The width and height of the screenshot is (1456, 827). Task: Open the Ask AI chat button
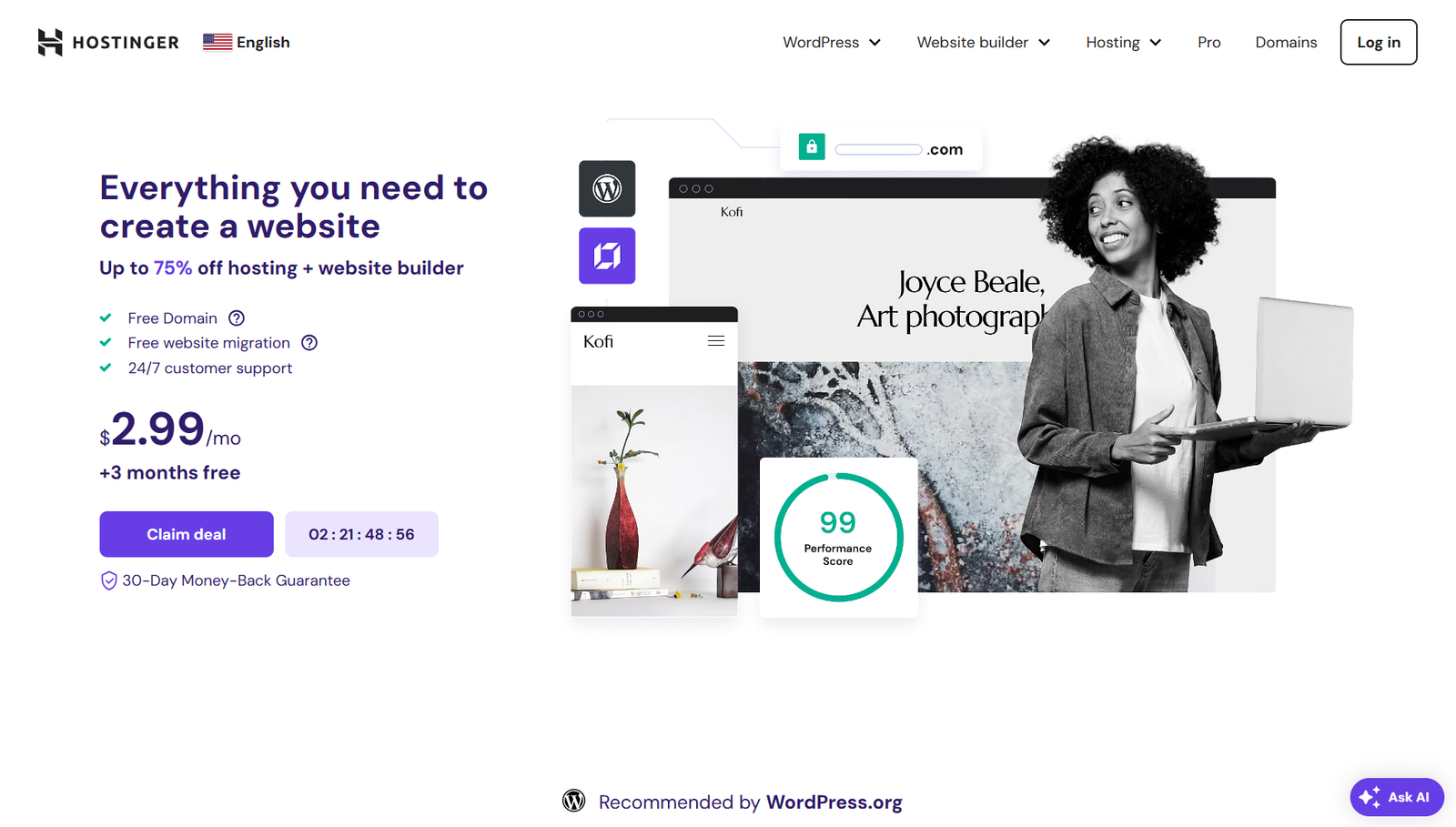1397,797
